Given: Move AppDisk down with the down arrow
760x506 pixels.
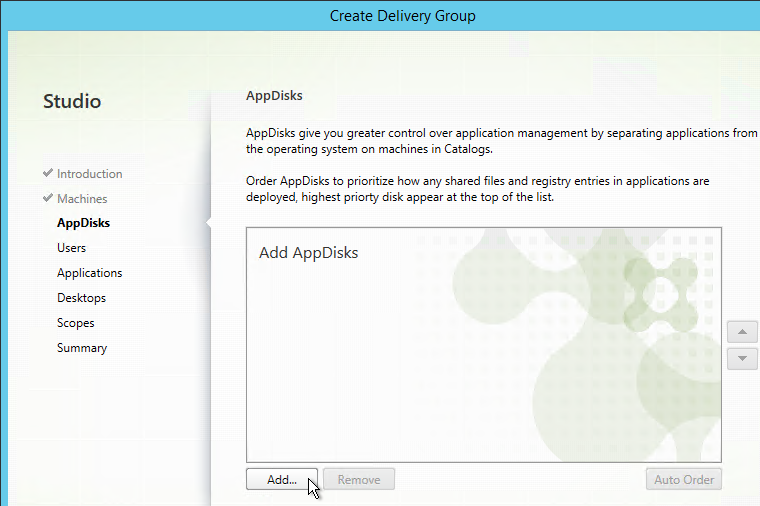Looking at the screenshot, I should point(742,359).
